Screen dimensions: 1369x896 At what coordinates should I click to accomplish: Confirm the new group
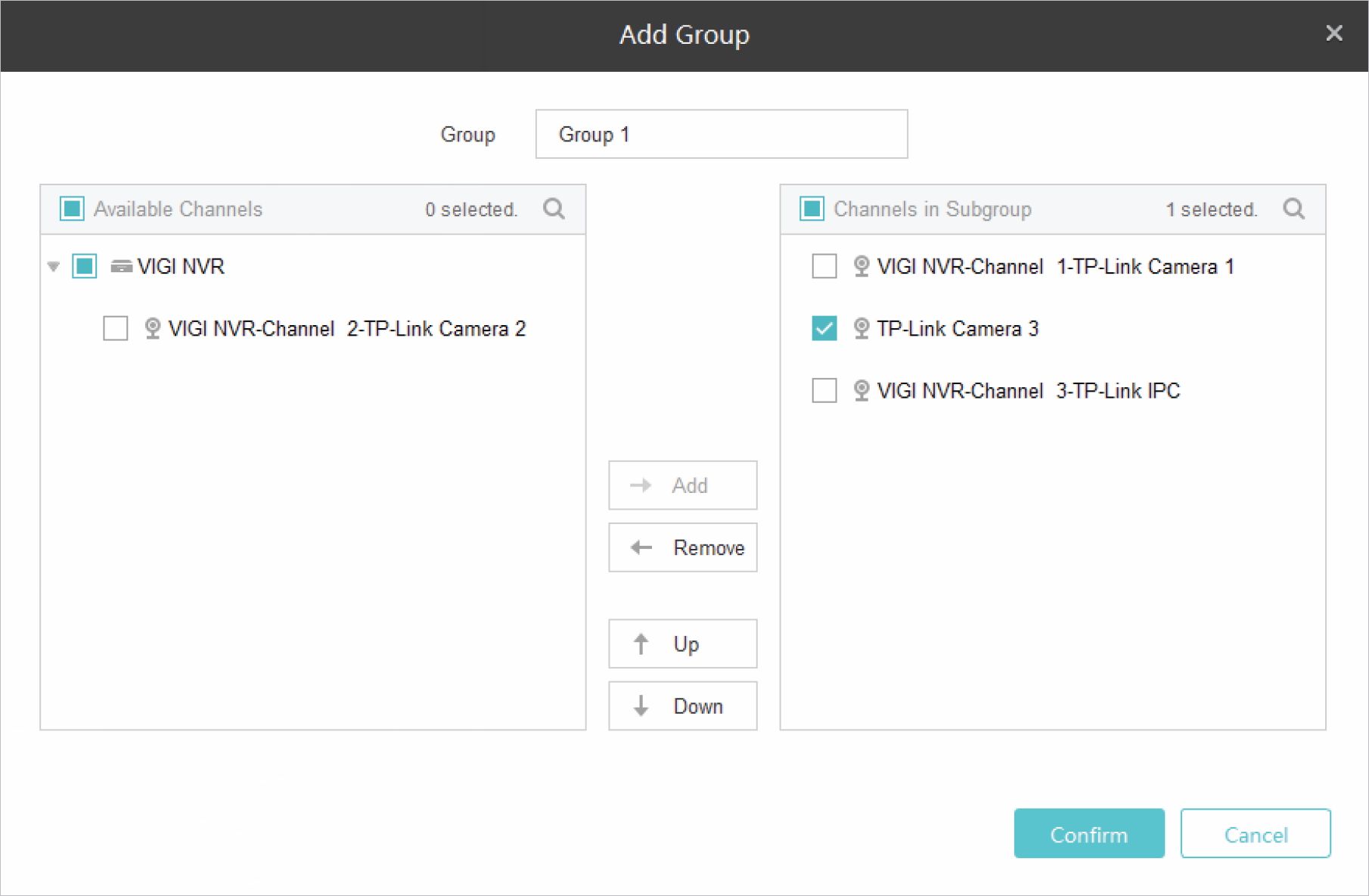coord(1088,834)
